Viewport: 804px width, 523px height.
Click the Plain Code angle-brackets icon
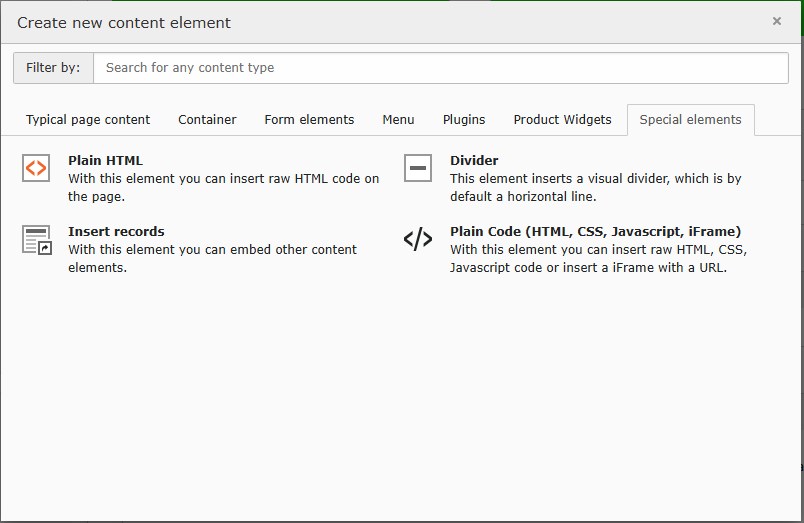coord(418,239)
